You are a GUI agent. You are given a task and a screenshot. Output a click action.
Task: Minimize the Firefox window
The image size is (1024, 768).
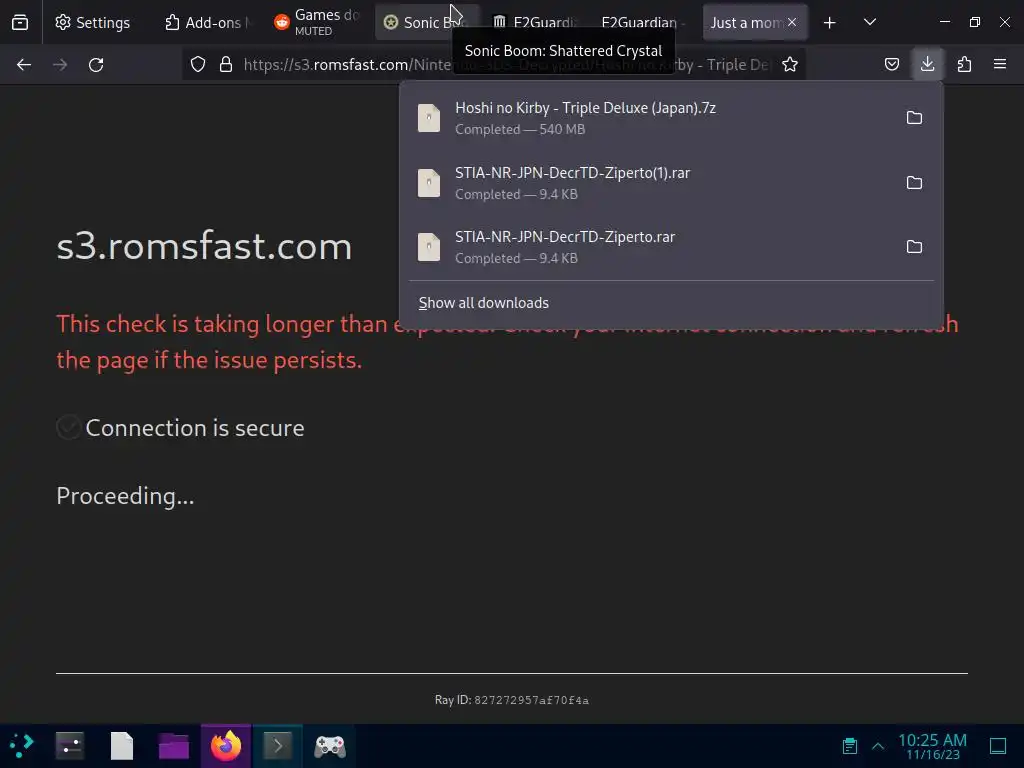point(945,22)
